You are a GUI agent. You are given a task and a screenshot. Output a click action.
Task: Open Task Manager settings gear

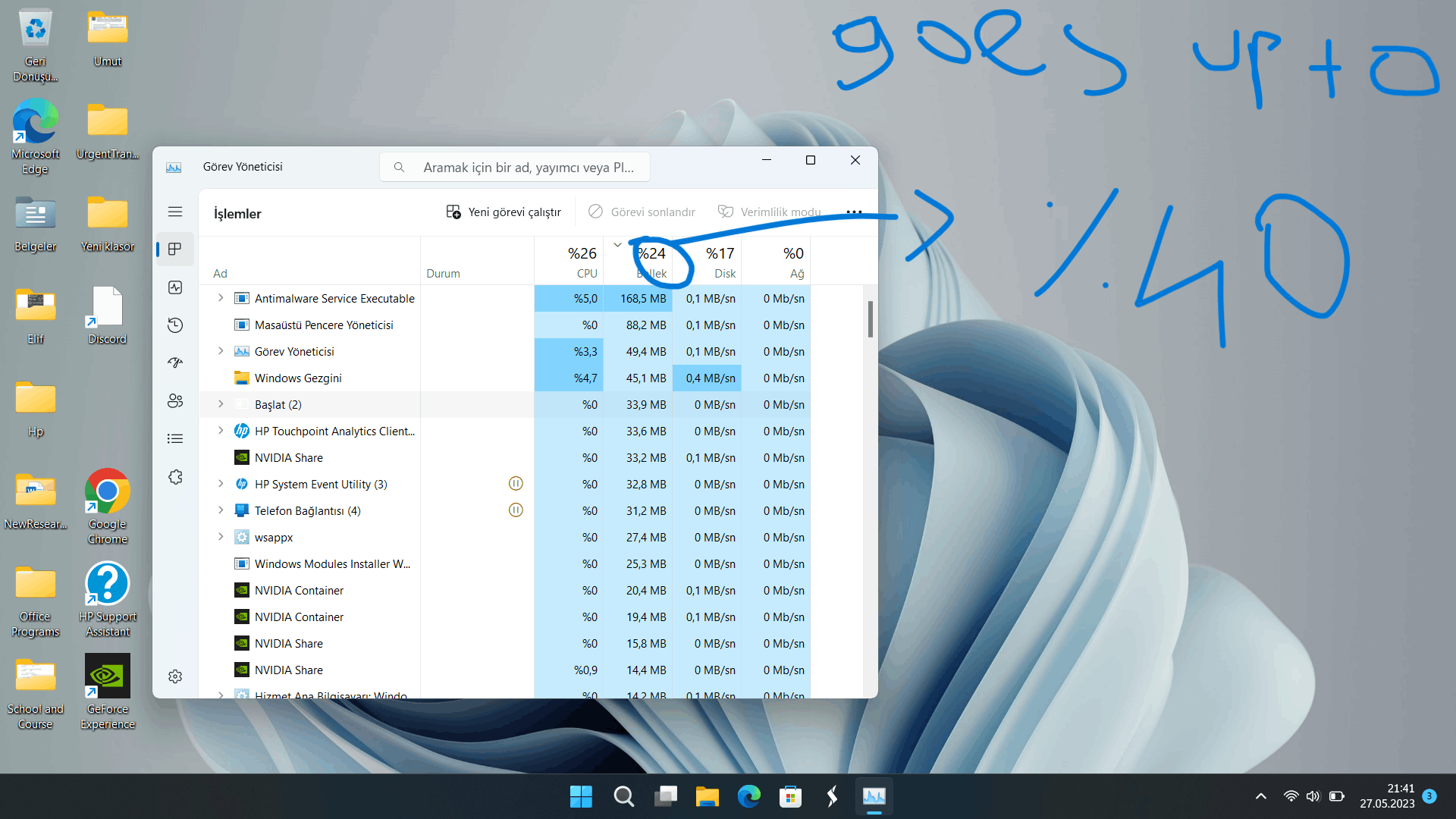click(175, 676)
